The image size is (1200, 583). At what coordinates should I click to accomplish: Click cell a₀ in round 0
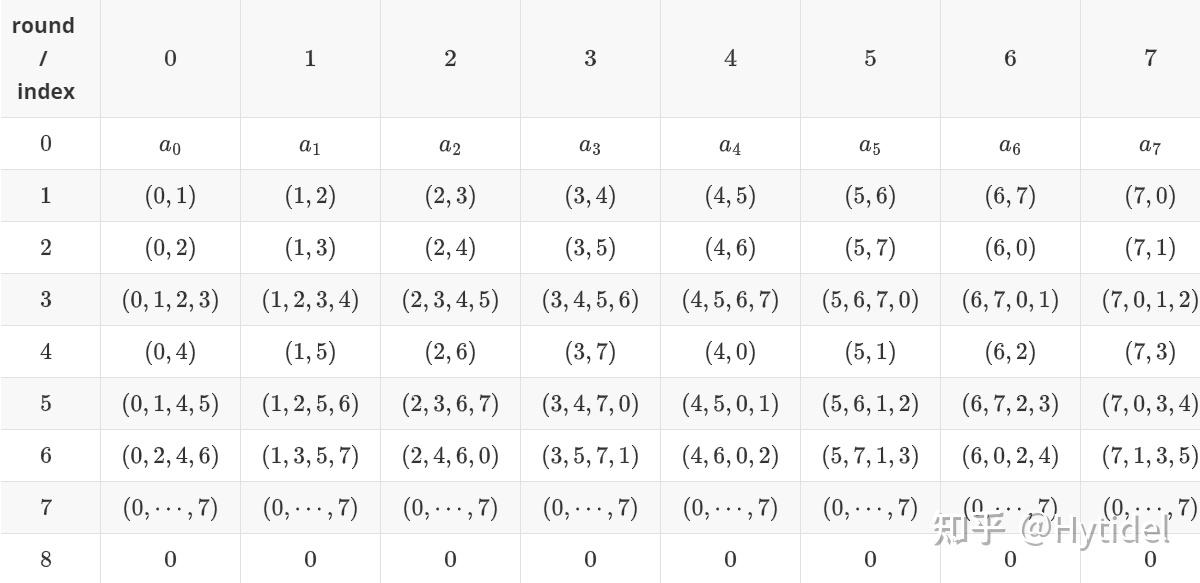point(170,144)
